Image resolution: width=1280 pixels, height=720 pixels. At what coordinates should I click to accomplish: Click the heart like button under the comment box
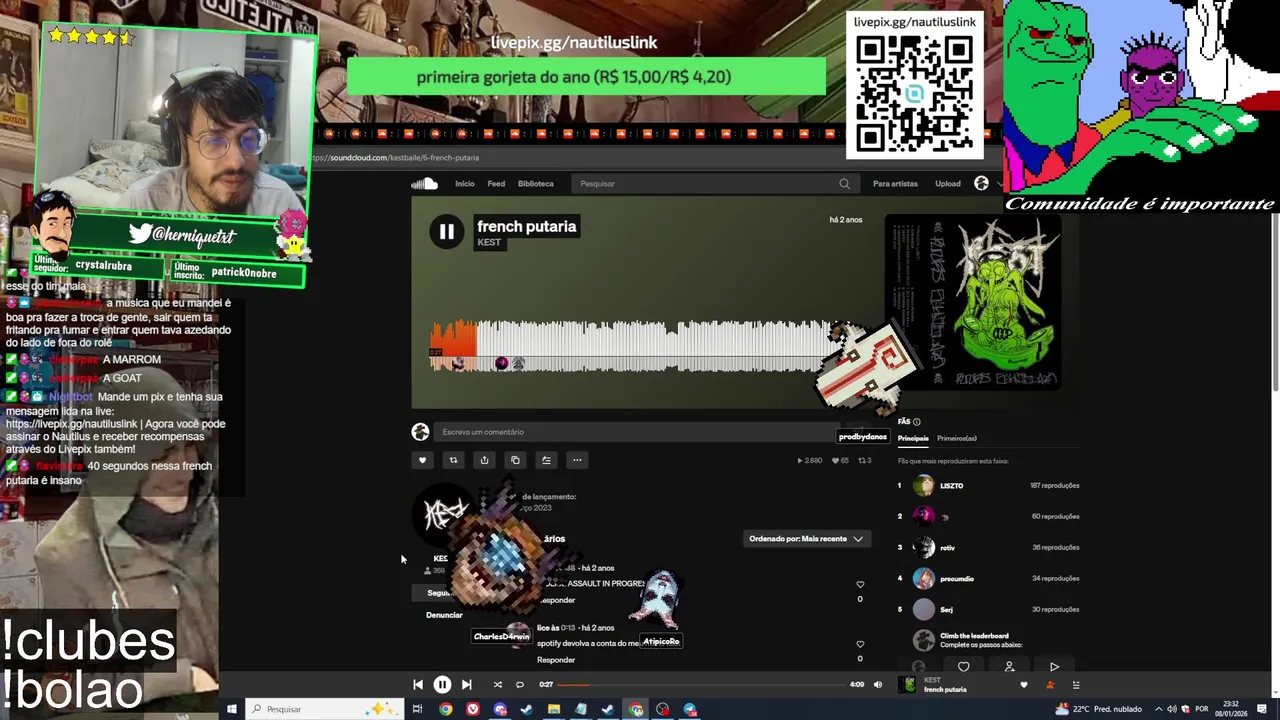(x=422, y=460)
